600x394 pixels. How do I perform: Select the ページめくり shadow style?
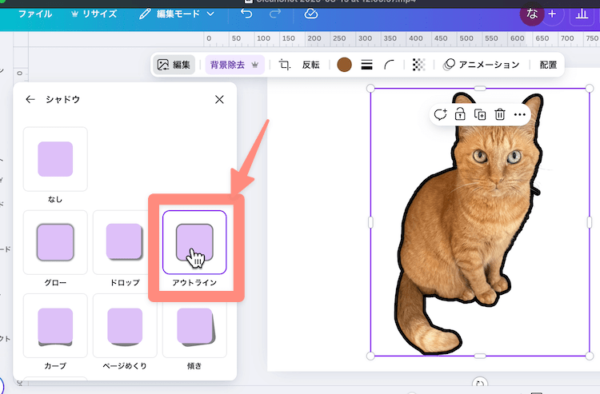click(x=125, y=326)
